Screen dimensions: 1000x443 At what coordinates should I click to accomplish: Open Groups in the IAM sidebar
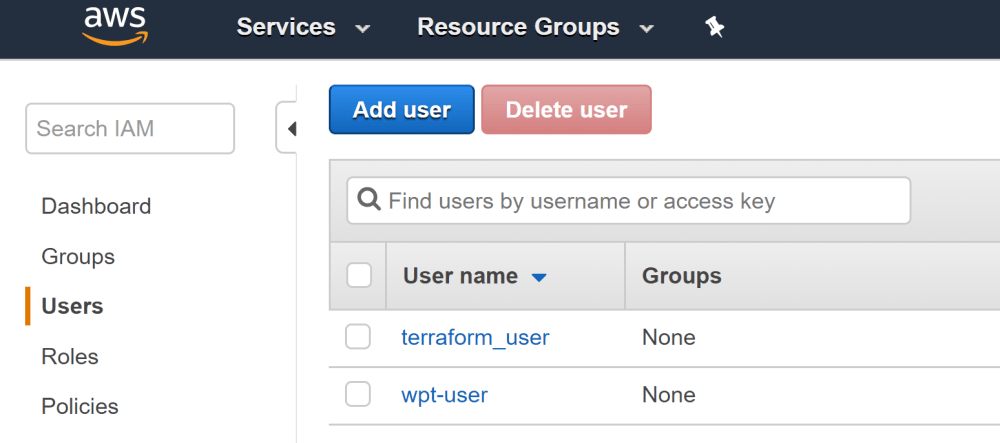point(78,256)
